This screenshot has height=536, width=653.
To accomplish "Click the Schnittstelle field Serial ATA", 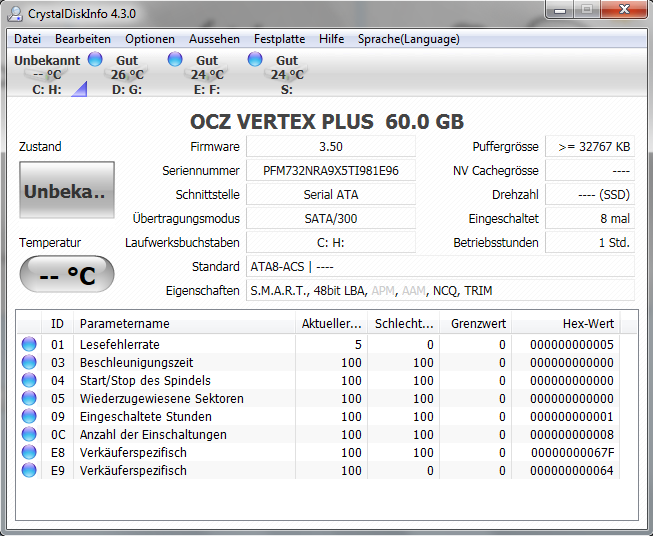I will coord(331,194).
